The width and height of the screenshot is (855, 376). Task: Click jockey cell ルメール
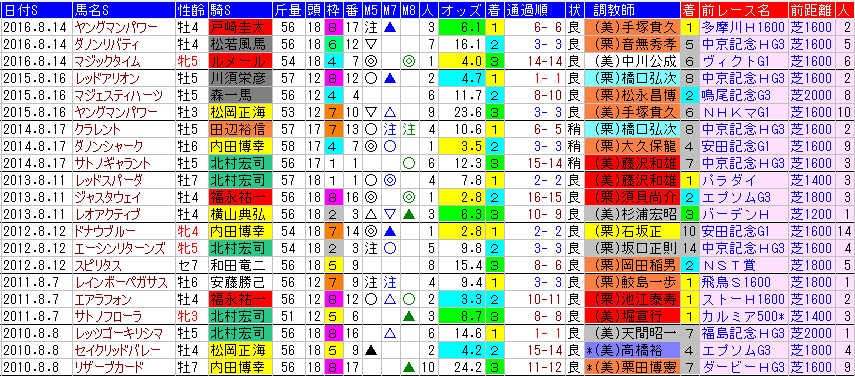(240, 62)
